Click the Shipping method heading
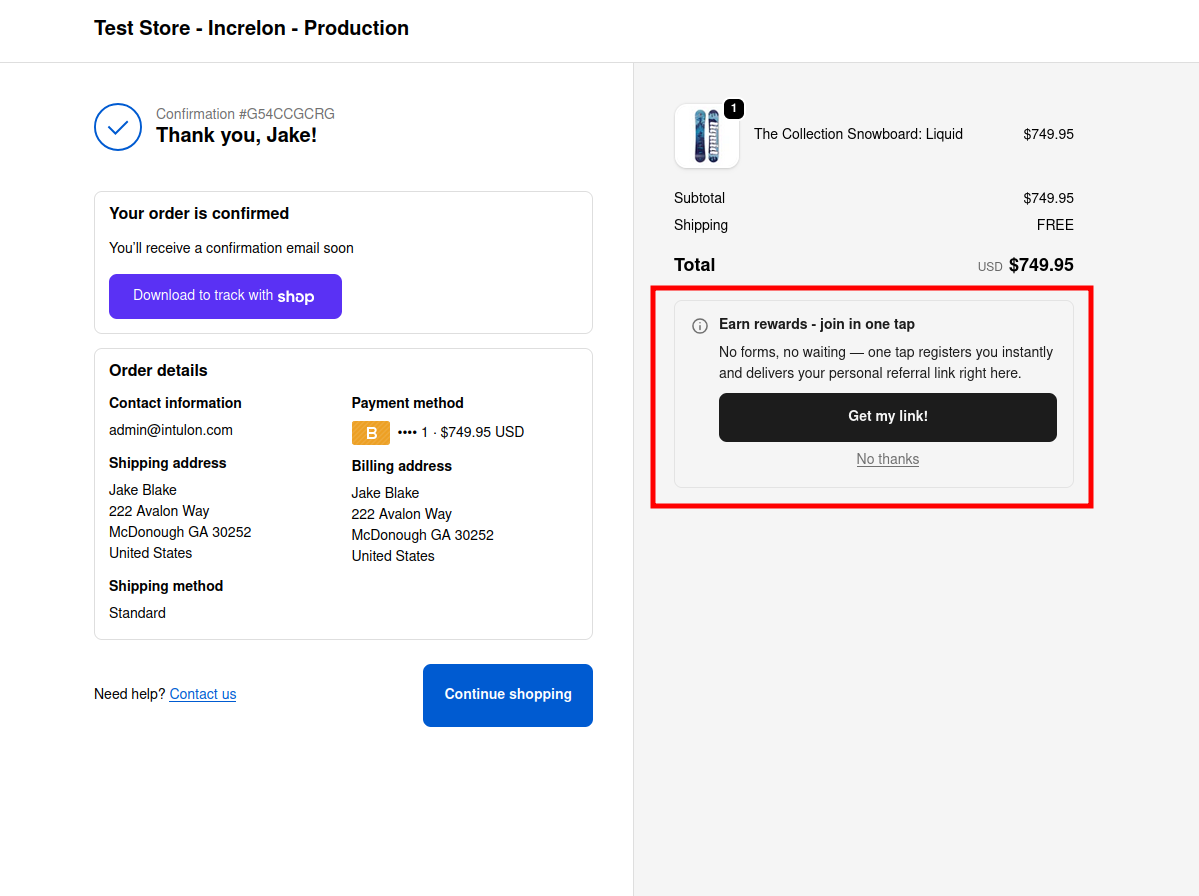This screenshot has width=1199, height=896. (166, 586)
